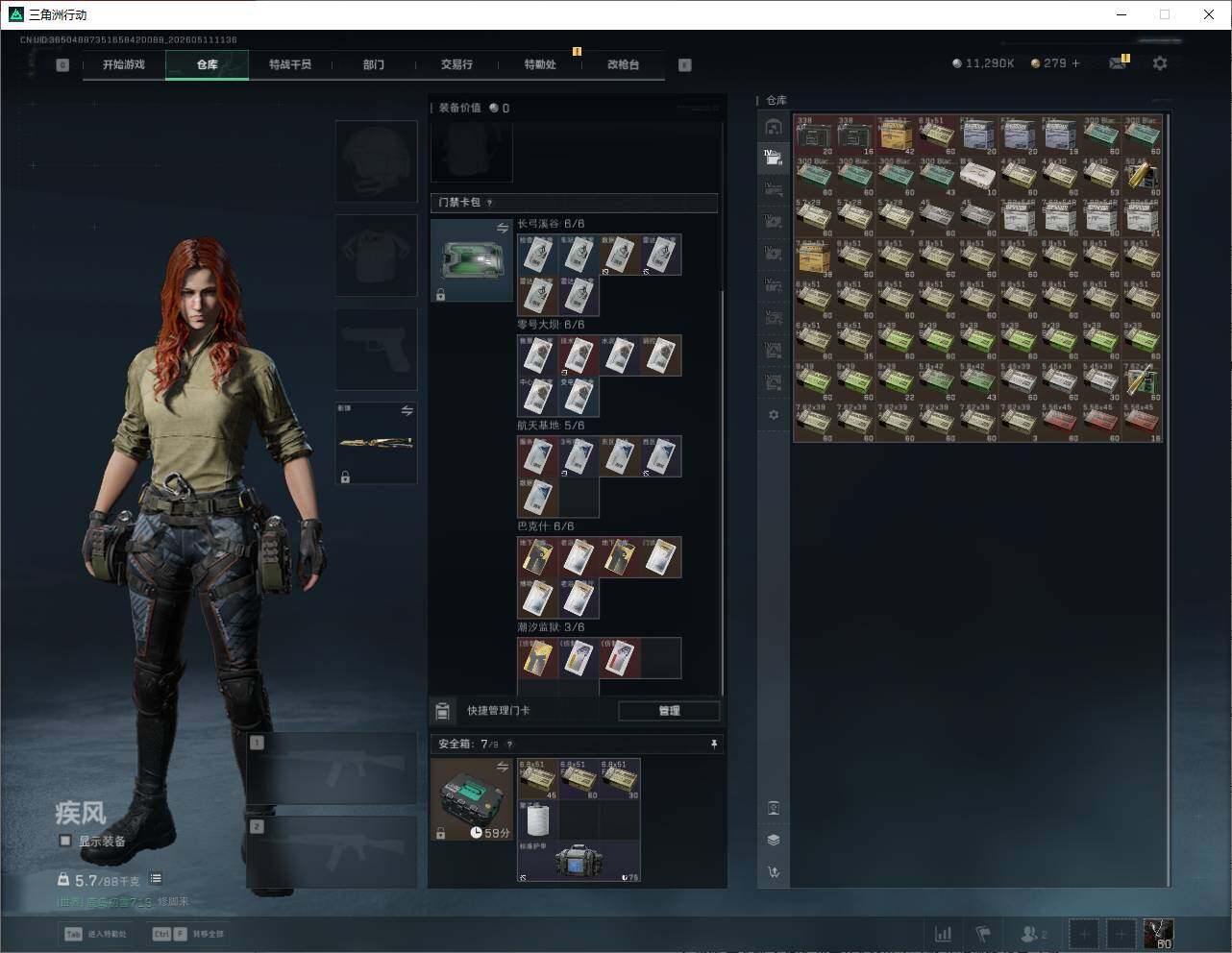This screenshot has width=1232, height=953.
Task: Select the empty body armor slot
Action: coord(376,255)
